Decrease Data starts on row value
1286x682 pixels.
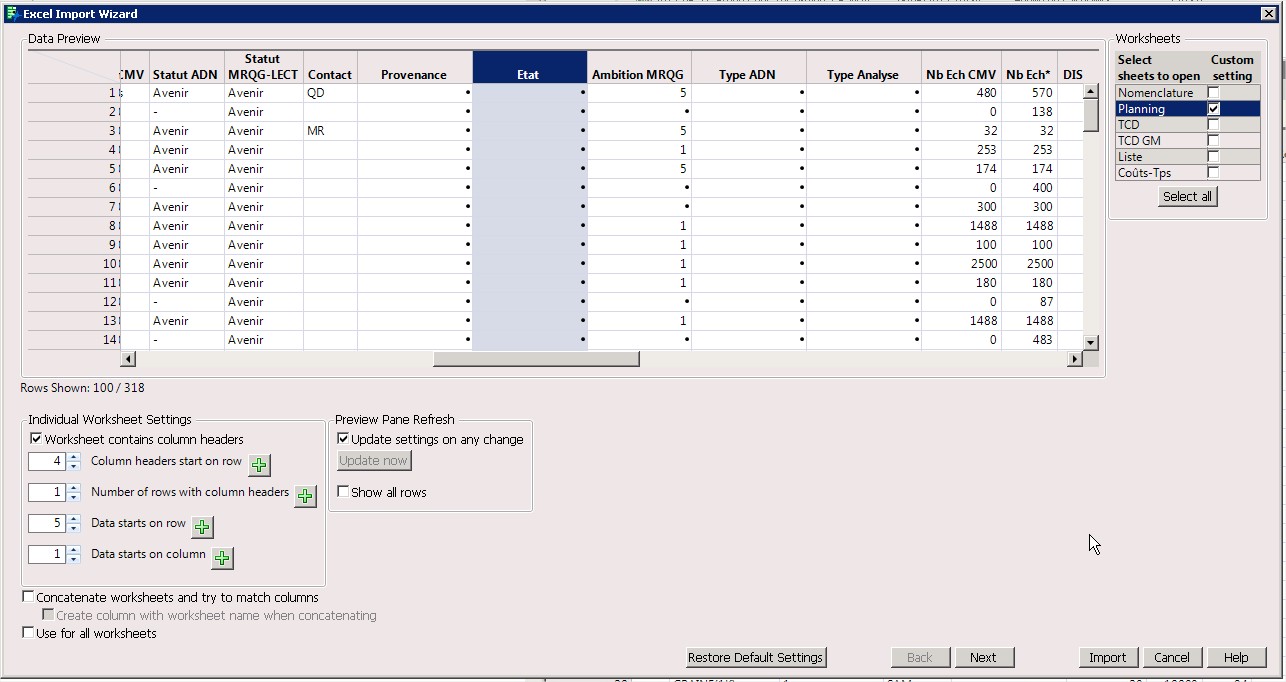click(74, 528)
